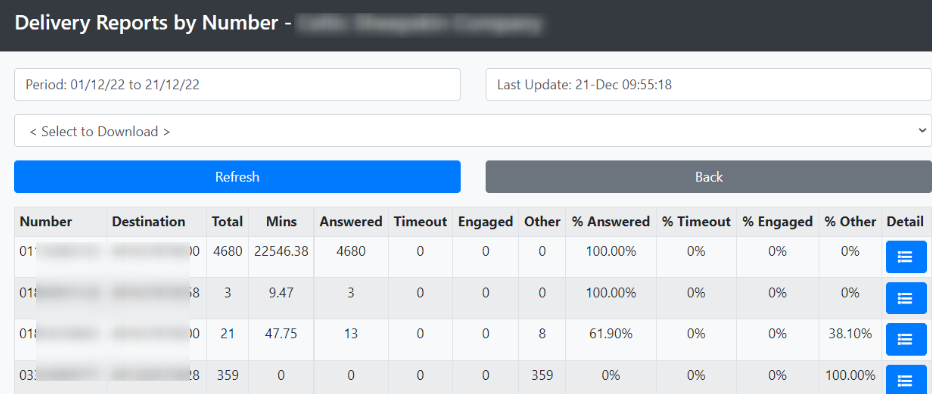Click the Delivery Reports by Number heading

(x=146, y=23)
